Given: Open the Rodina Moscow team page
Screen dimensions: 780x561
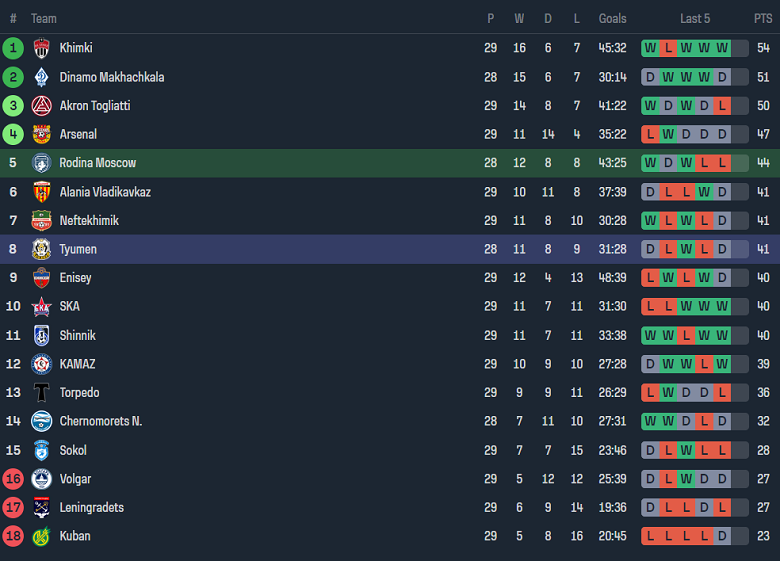Looking at the screenshot, I should tap(97, 163).
